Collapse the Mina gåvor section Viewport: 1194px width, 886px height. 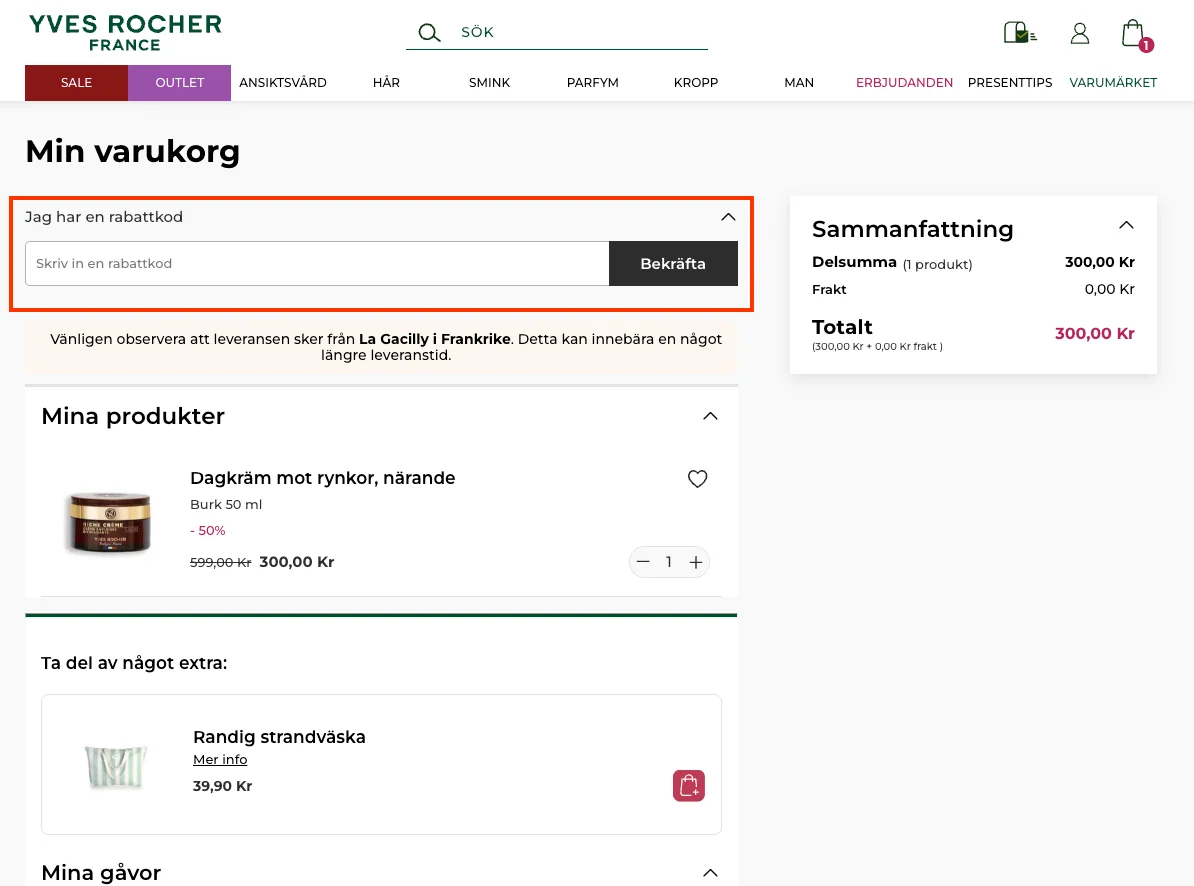coord(710,873)
